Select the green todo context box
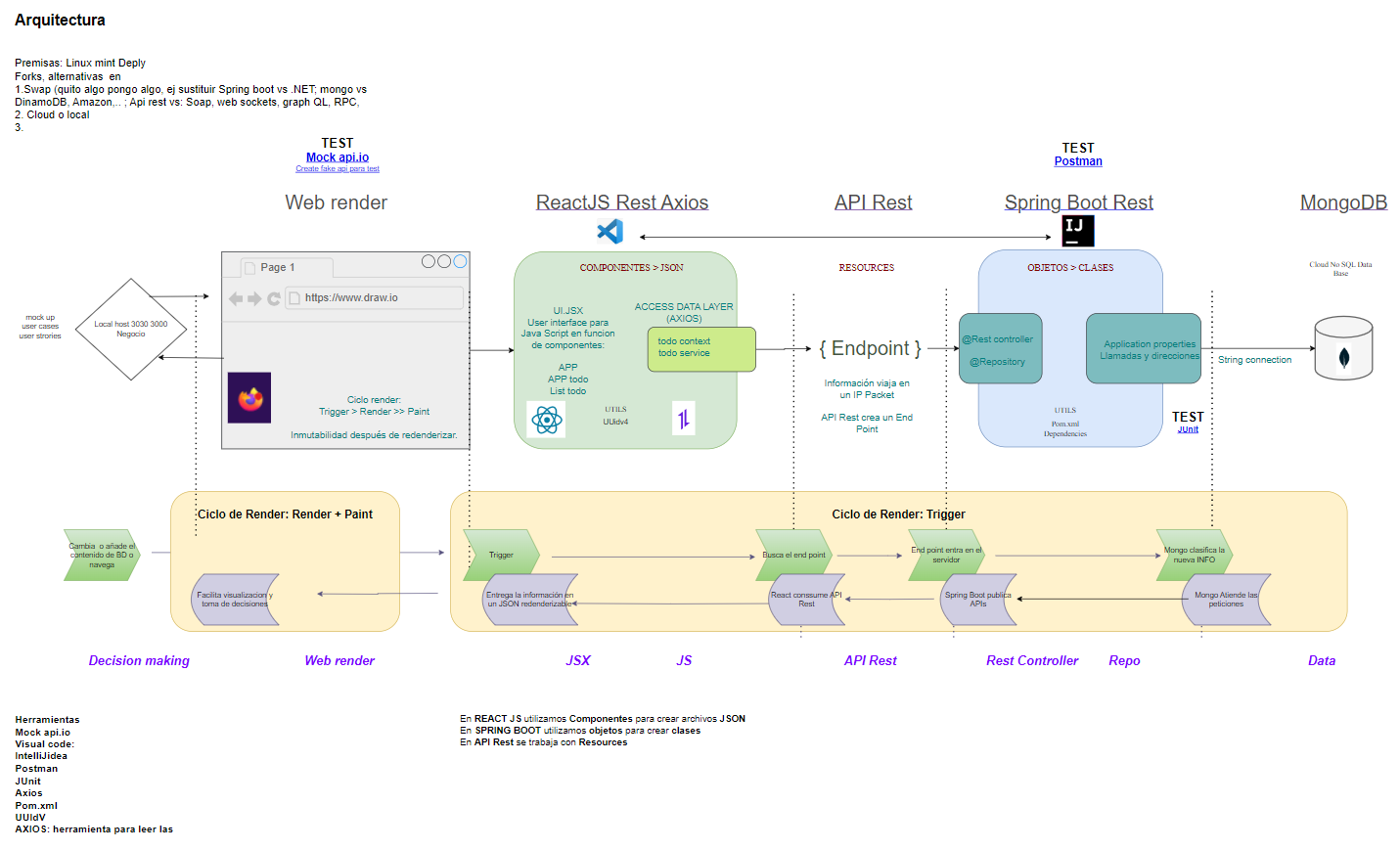Screen dimensions: 1400x850 pyautogui.click(x=701, y=349)
